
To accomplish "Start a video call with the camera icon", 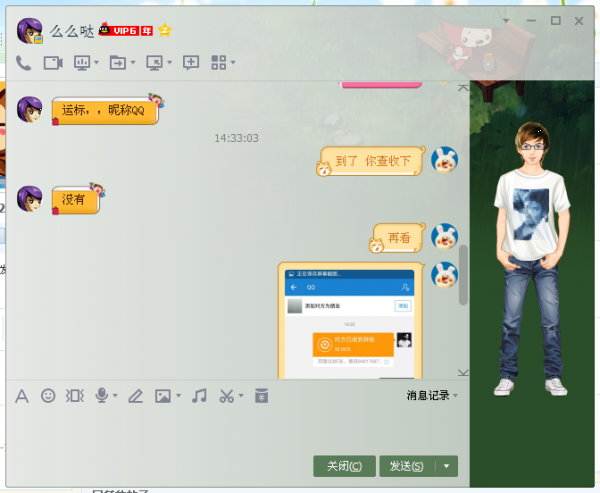I will coord(53,63).
